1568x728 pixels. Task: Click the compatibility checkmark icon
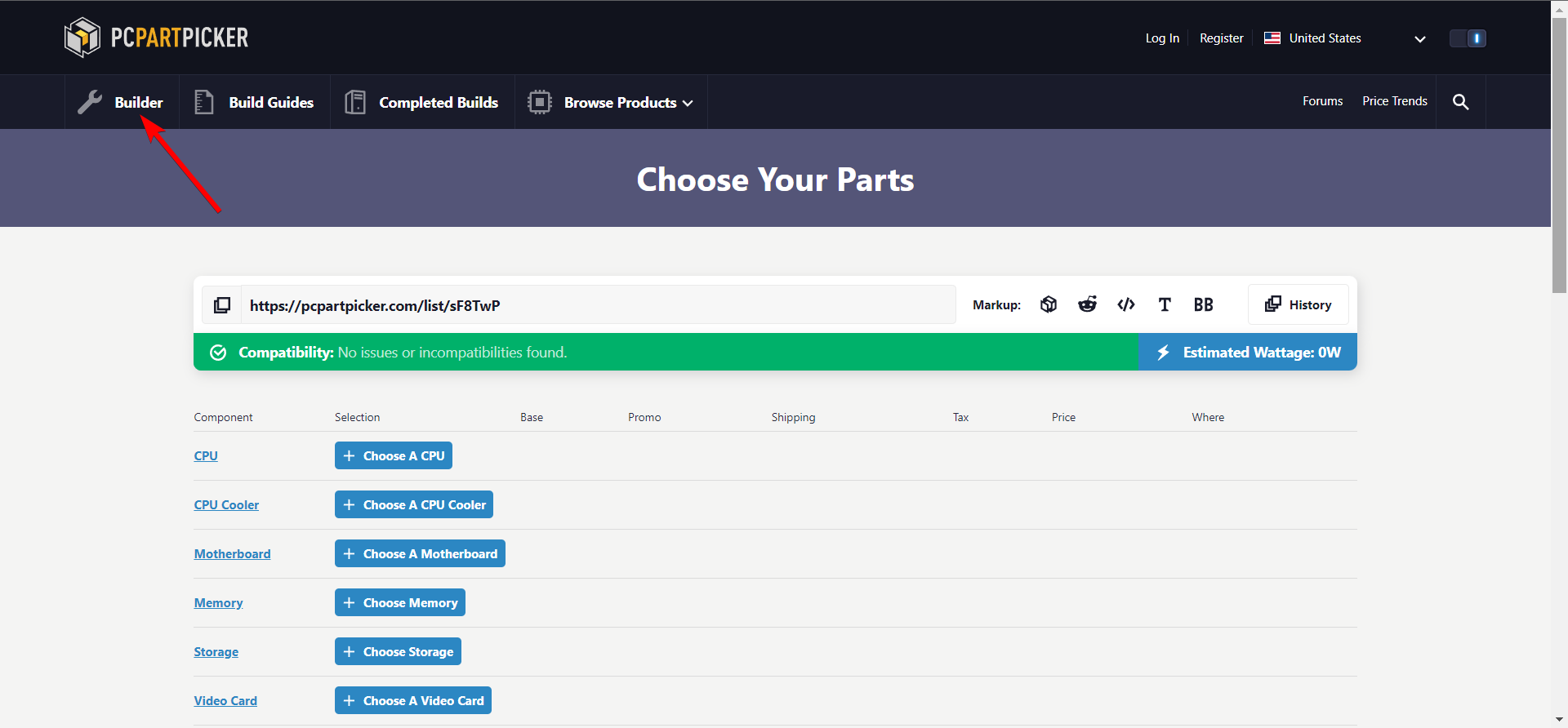click(x=218, y=353)
